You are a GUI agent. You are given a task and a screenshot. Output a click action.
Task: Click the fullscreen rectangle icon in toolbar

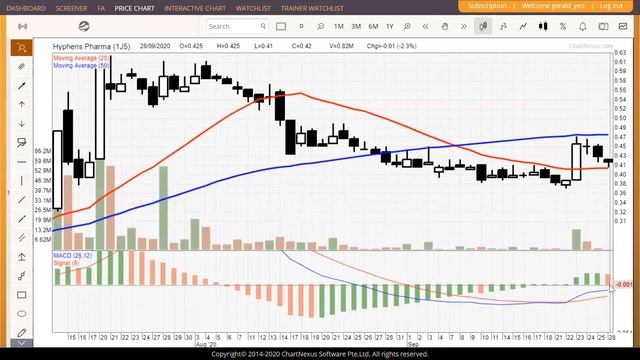[x=281, y=26]
